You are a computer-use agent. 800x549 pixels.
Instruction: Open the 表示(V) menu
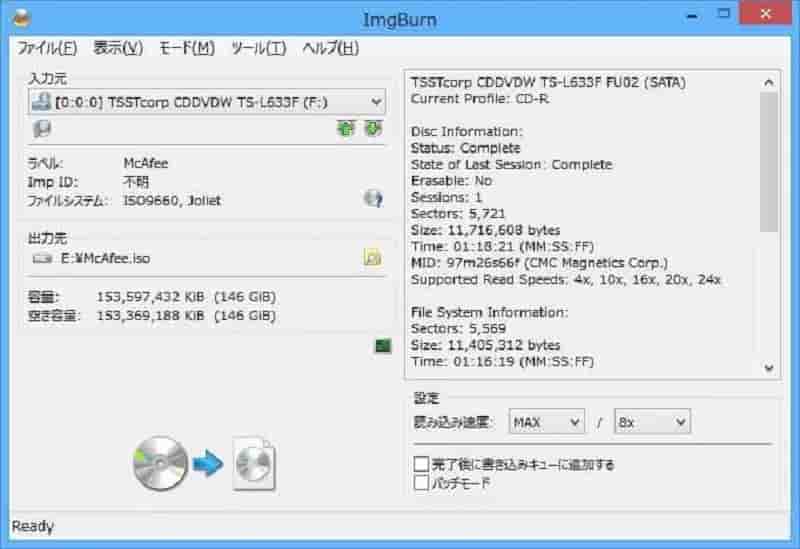pos(118,48)
